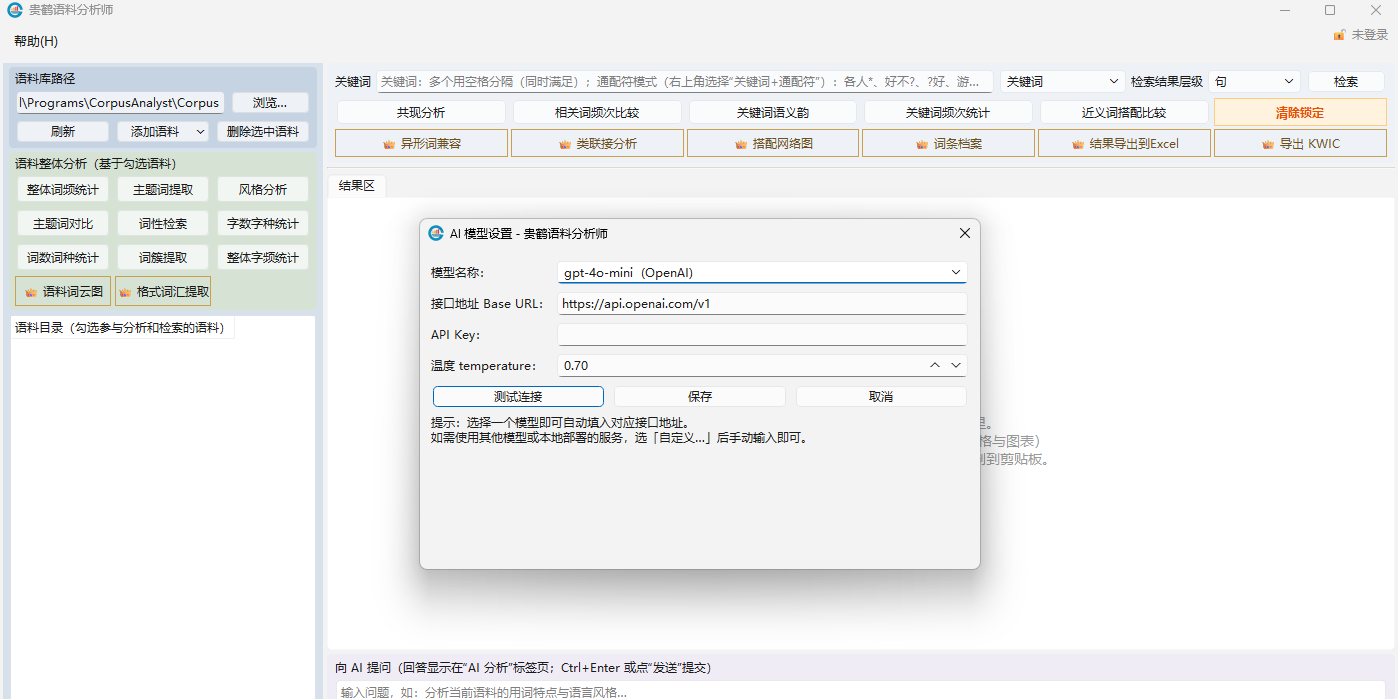Click 删除选中语料 button

263,131
